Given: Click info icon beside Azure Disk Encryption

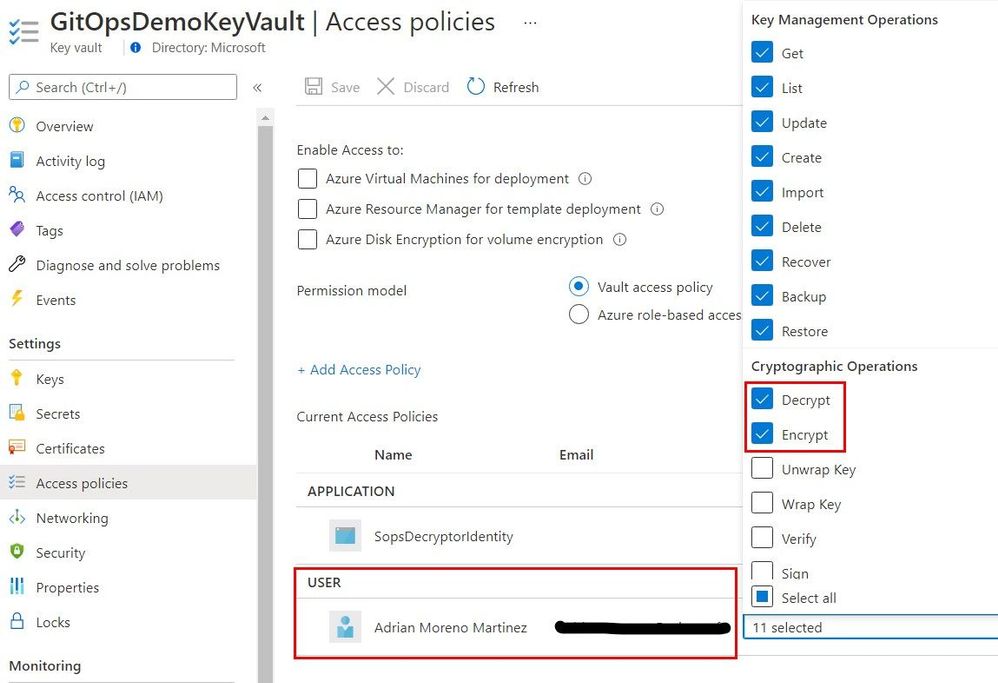Looking at the screenshot, I should pyautogui.click(x=619, y=240).
